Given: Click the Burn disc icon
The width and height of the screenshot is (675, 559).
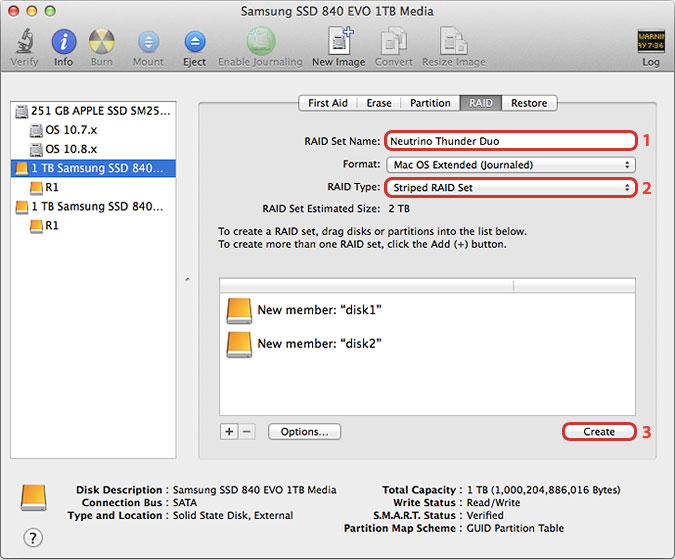Looking at the screenshot, I should point(102,42).
